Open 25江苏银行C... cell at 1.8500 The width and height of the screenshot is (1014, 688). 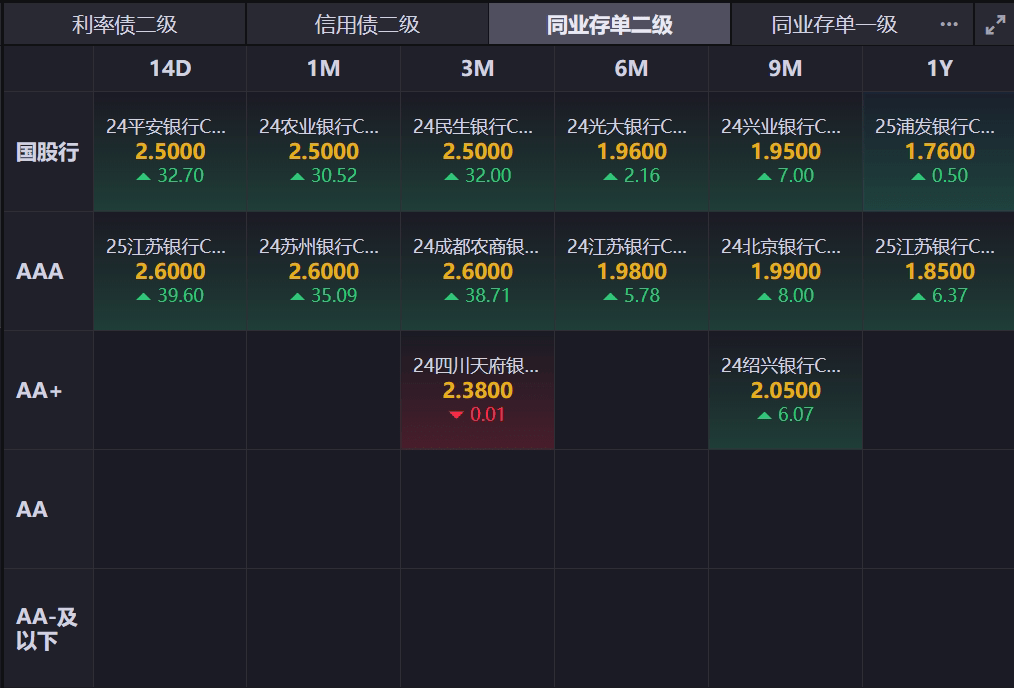point(939,271)
